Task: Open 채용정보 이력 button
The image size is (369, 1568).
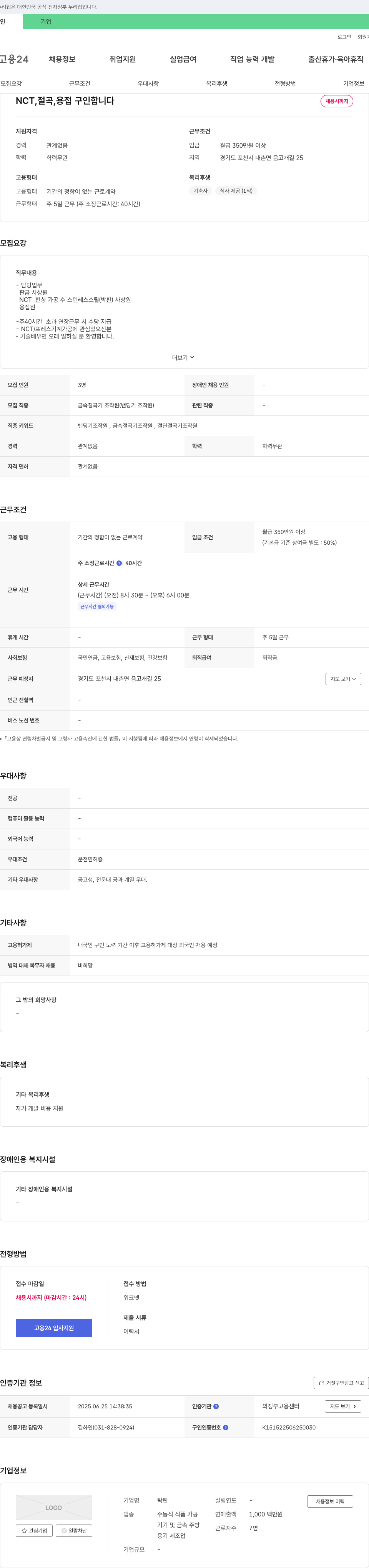Action: pos(330,1501)
